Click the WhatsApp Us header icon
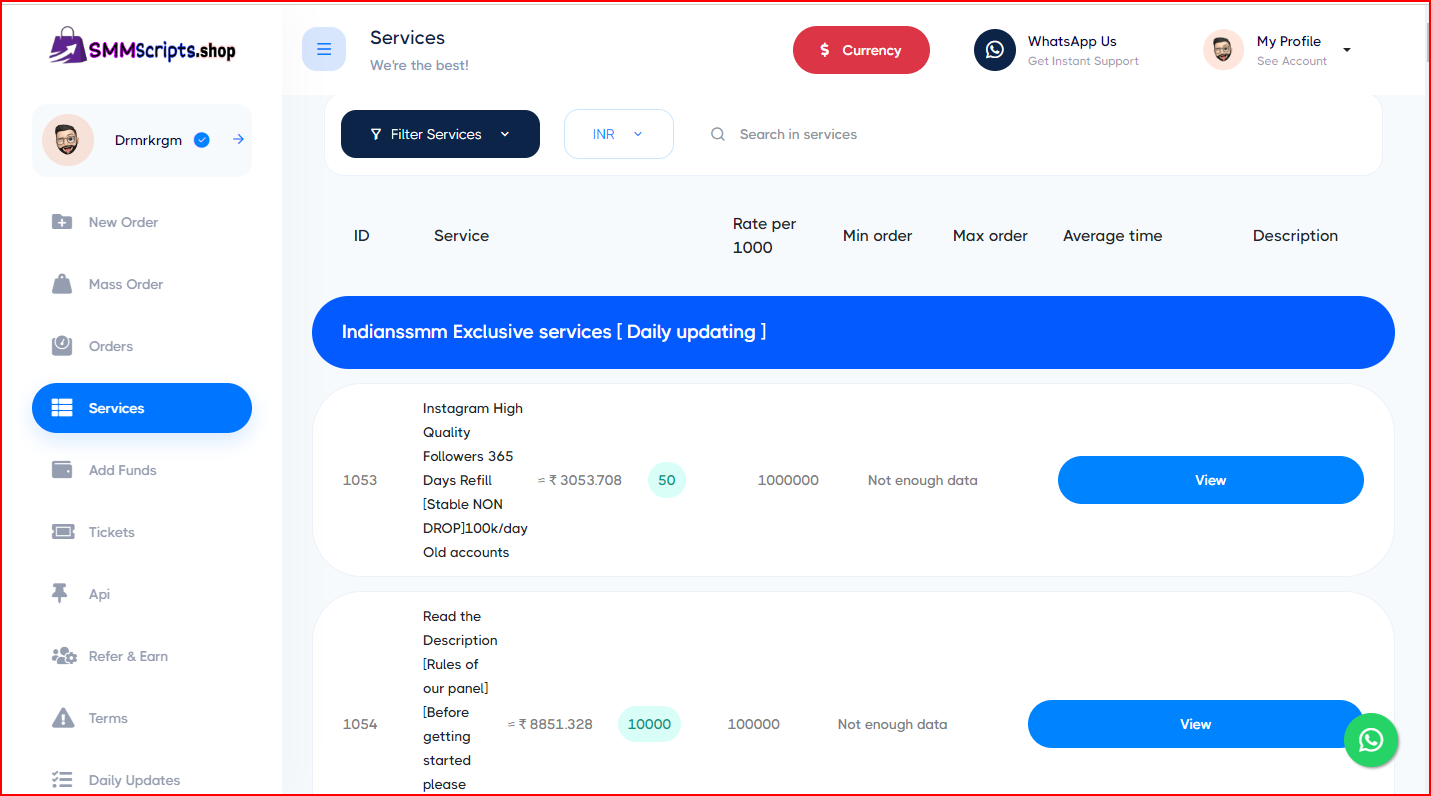The width and height of the screenshot is (1431, 796). pos(994,50)
